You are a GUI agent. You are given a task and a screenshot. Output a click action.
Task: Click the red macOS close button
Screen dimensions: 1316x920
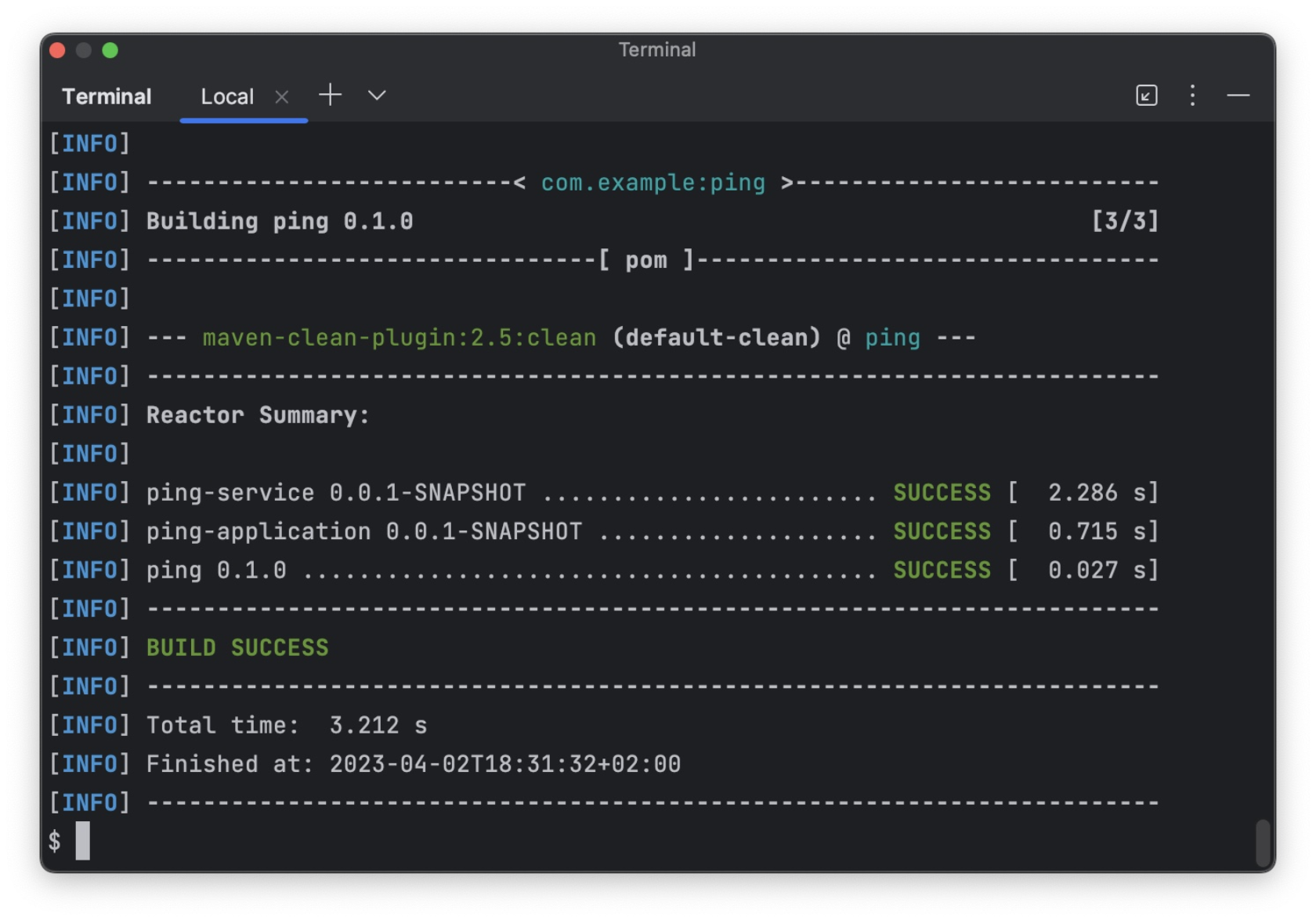tap(56, 49)
